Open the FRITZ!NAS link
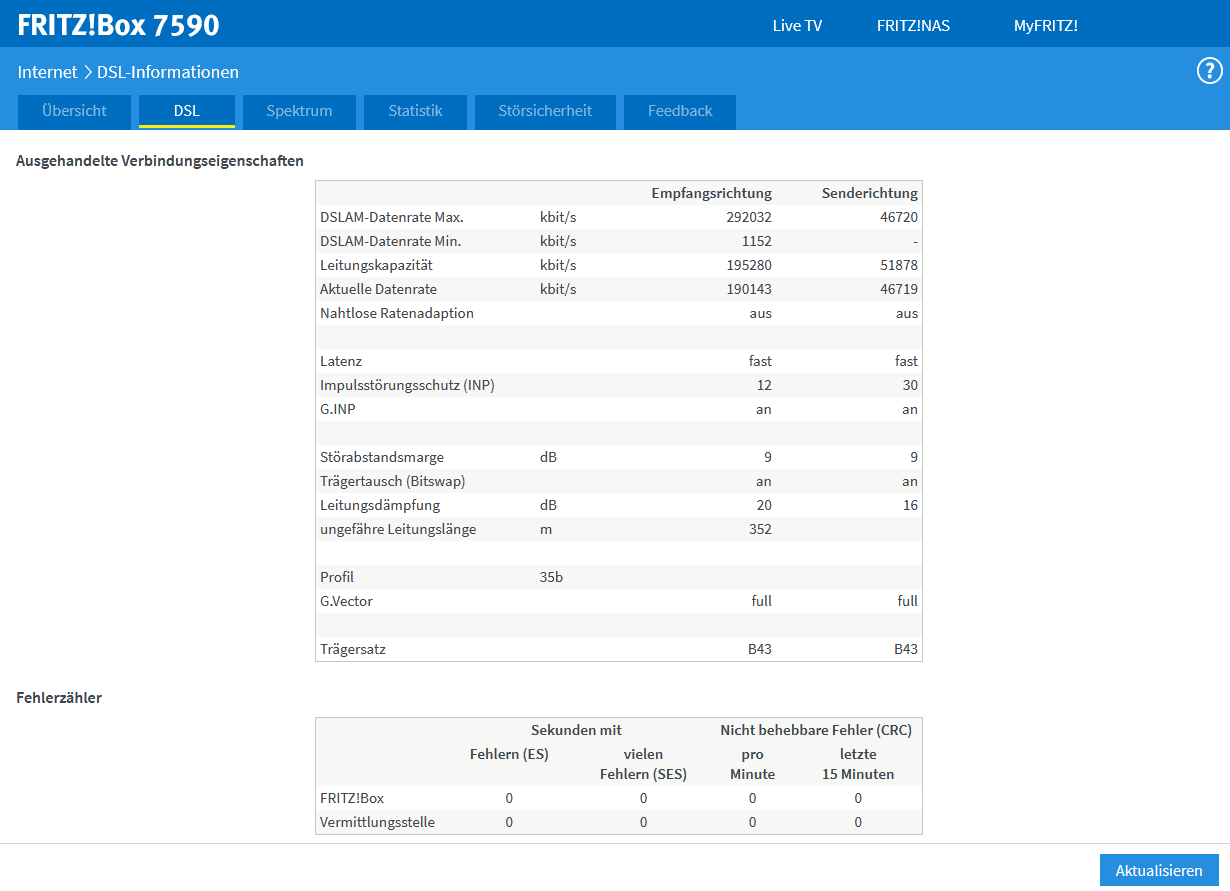 point(913,26)
